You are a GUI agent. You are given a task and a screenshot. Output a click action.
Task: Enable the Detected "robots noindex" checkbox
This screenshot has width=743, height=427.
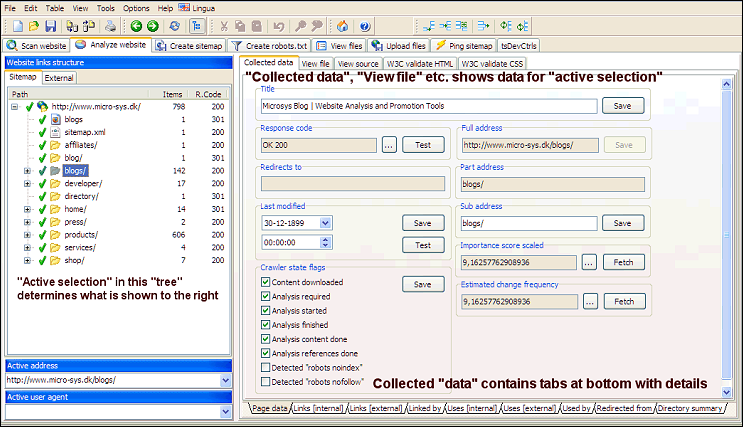[266, 367]
